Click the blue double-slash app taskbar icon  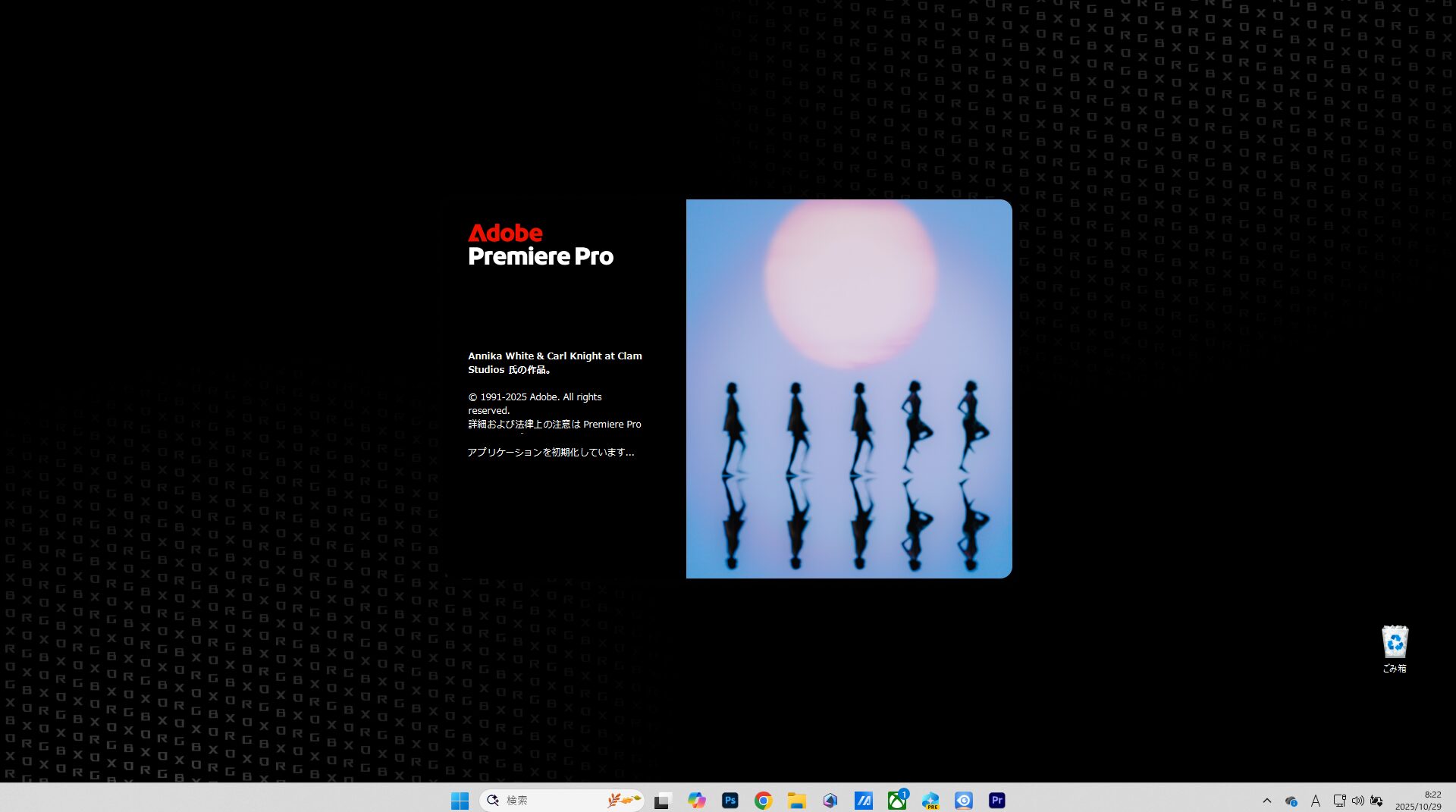(x=863, y=801)
